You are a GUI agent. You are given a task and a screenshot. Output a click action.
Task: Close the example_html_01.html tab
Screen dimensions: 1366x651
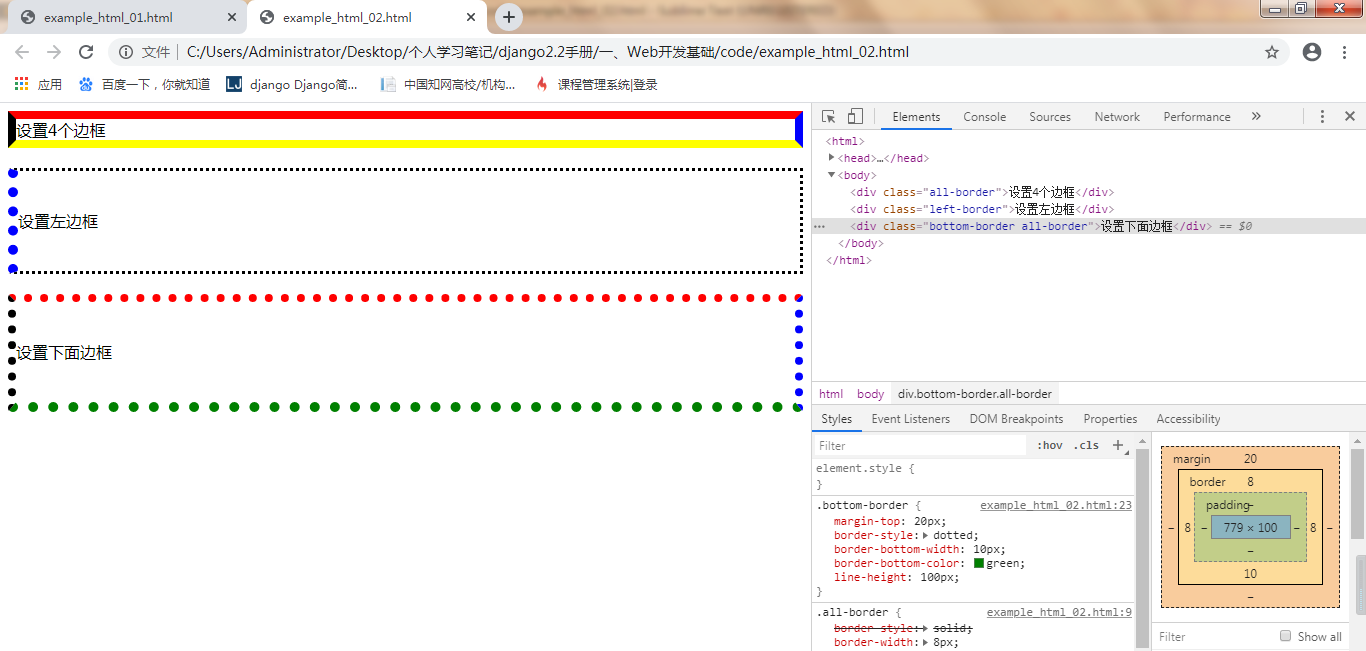click(230, 18)
